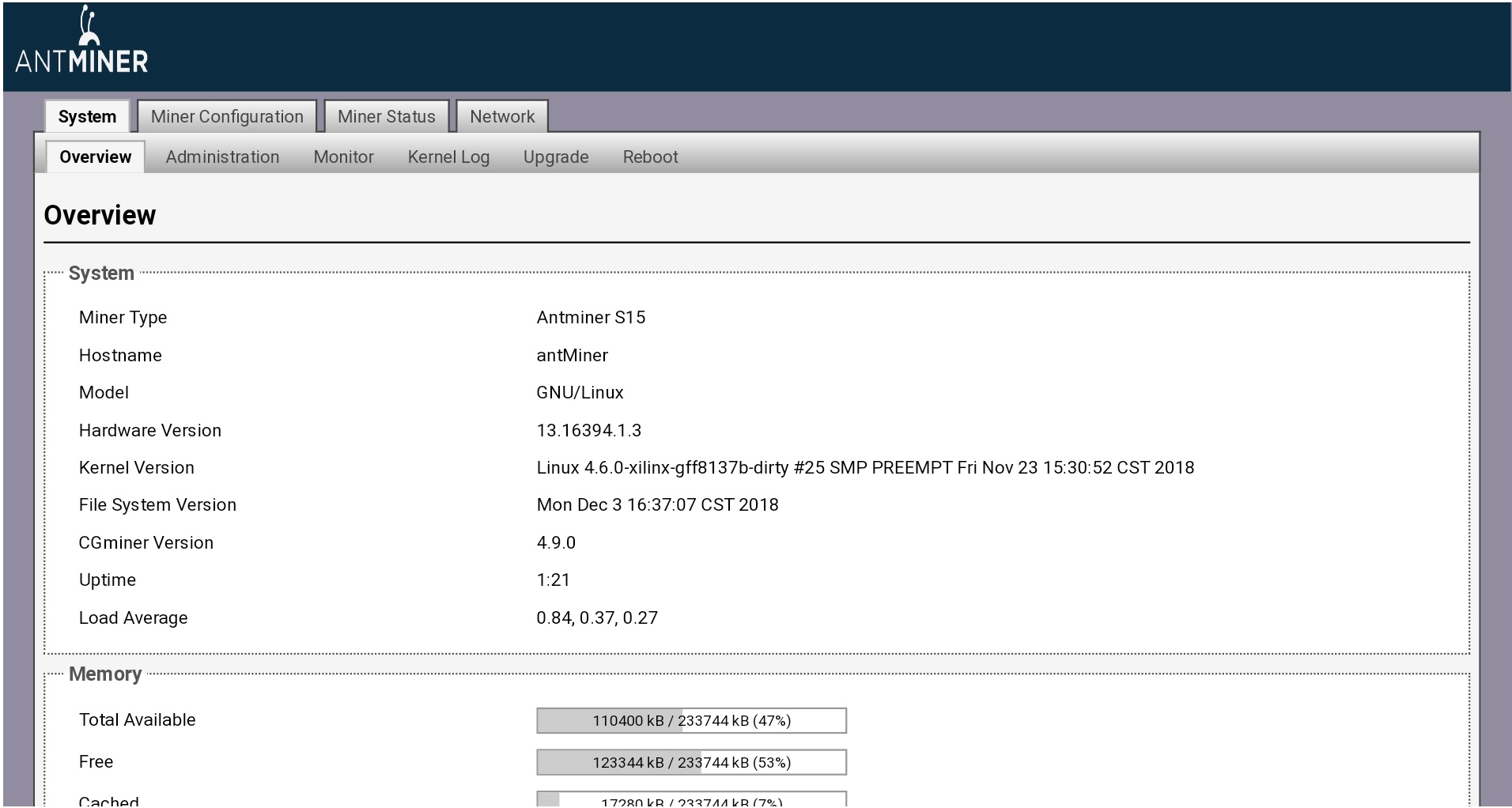The image size is (1512, 808).
Task: Click the Antminer logo
Action: point(81,40)
